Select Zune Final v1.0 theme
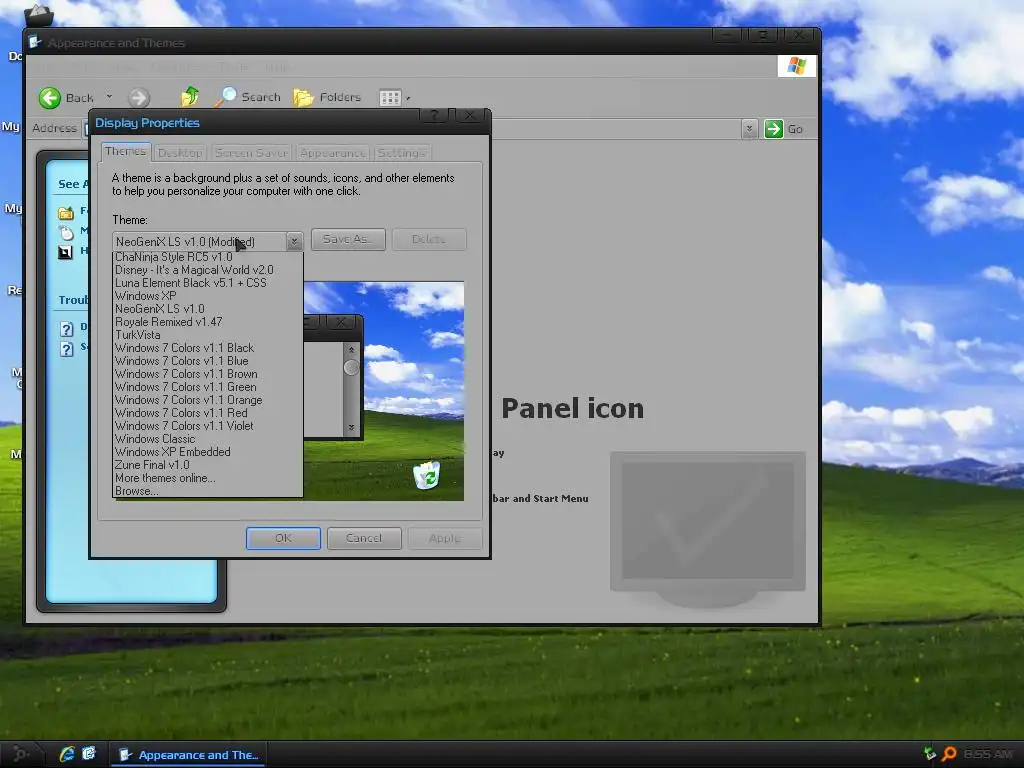Screen dimensions: 1024x768 point(208,465)
